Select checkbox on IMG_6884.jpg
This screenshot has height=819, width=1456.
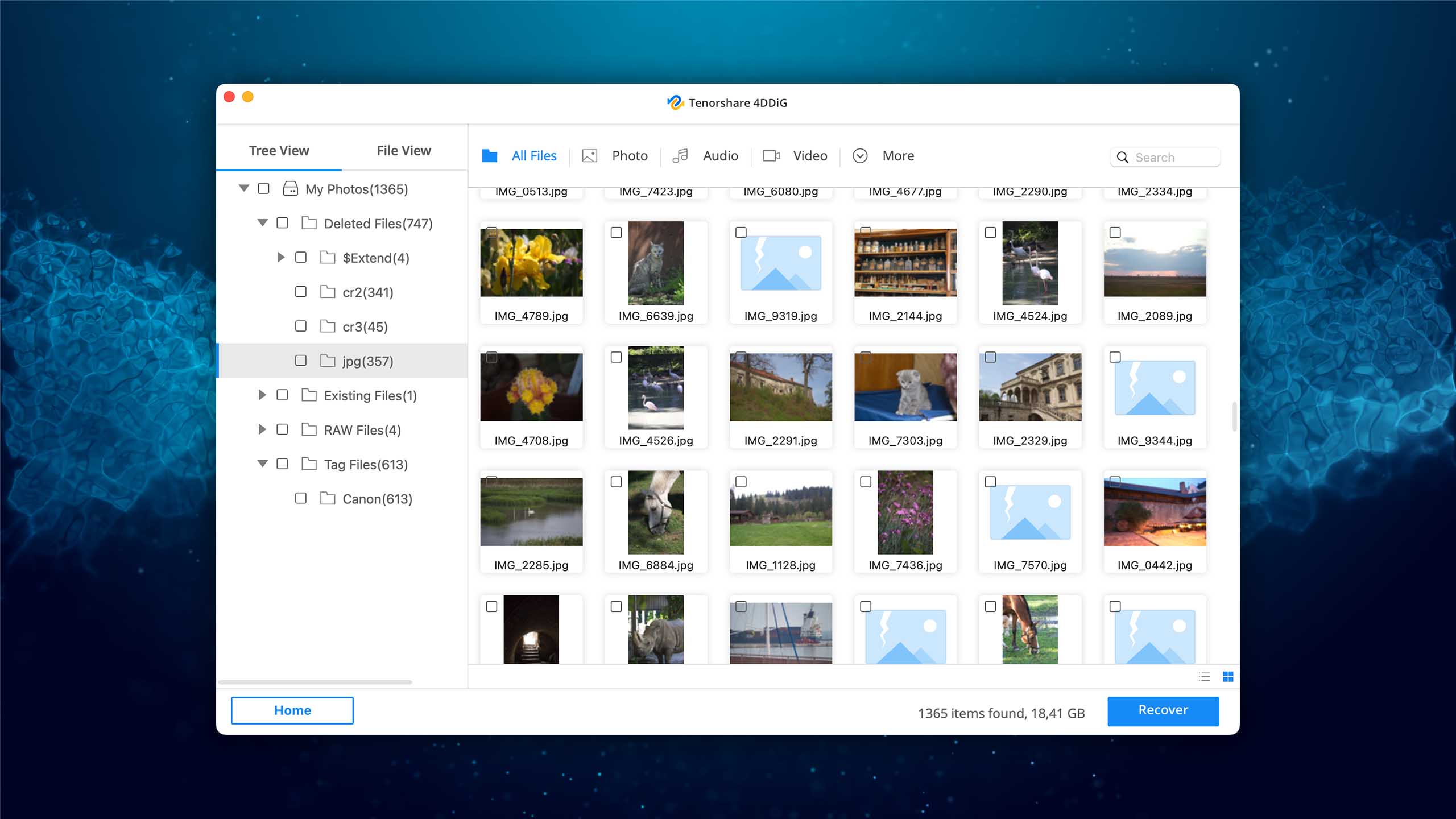616,482
